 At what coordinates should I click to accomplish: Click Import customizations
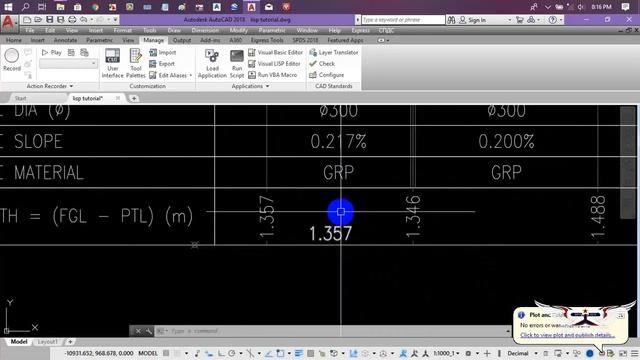tap(162, 52)
